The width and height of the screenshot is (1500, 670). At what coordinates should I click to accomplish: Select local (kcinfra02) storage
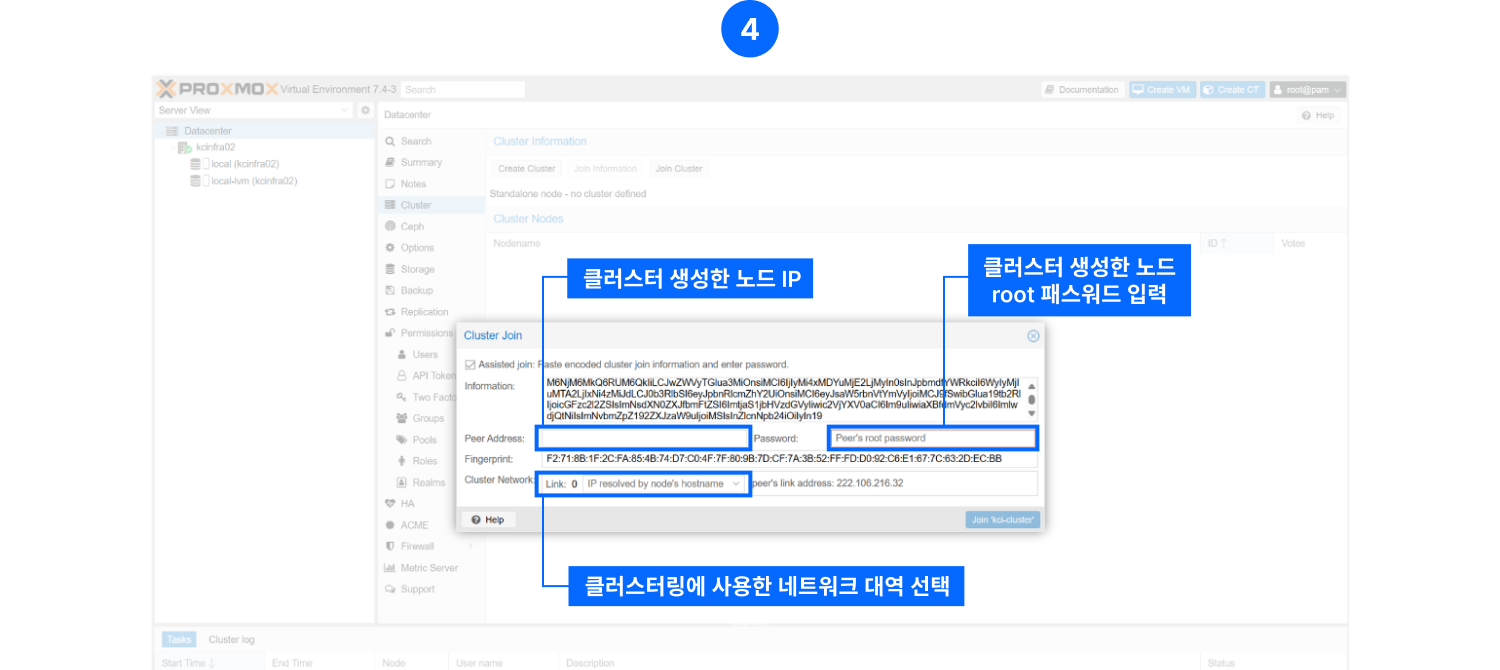[x=244, y=164]
